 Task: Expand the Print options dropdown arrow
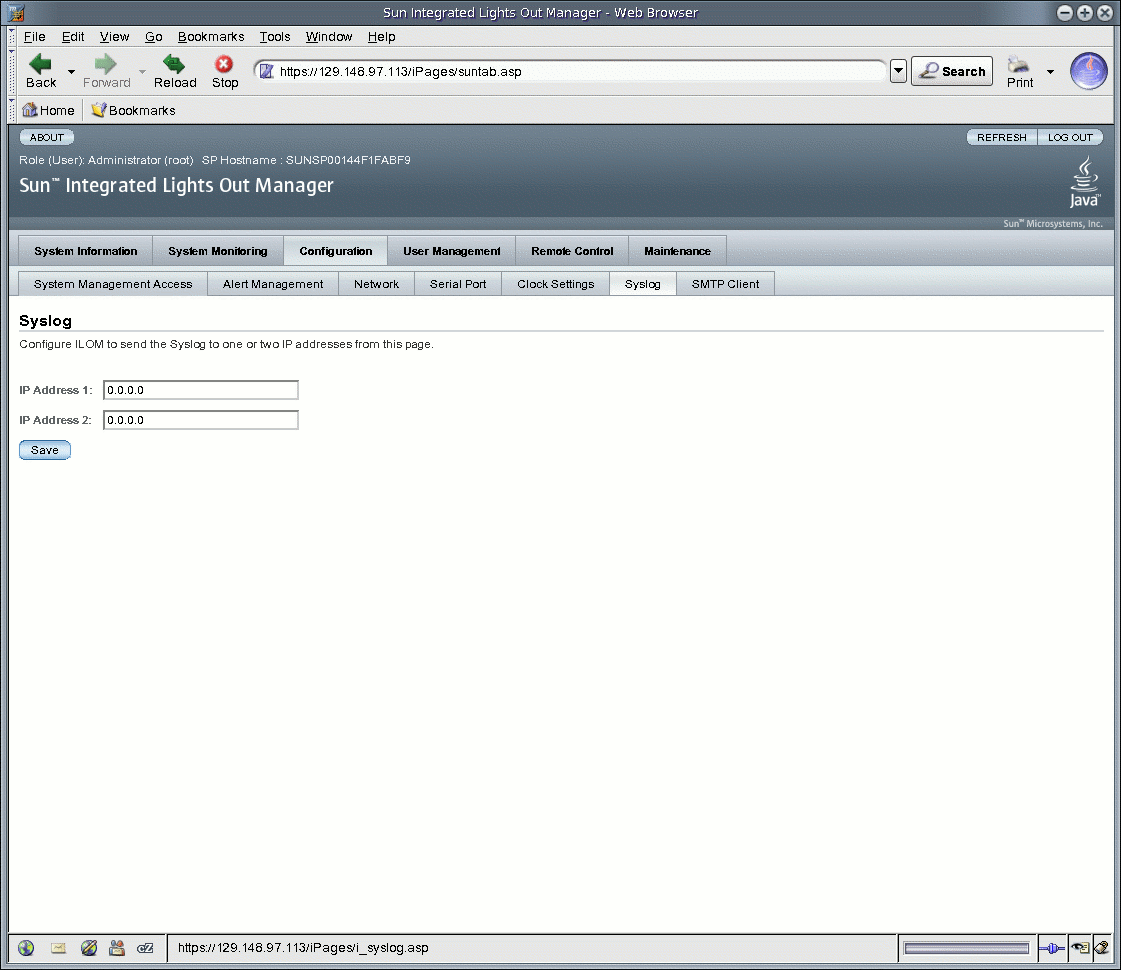(1050, 71)
